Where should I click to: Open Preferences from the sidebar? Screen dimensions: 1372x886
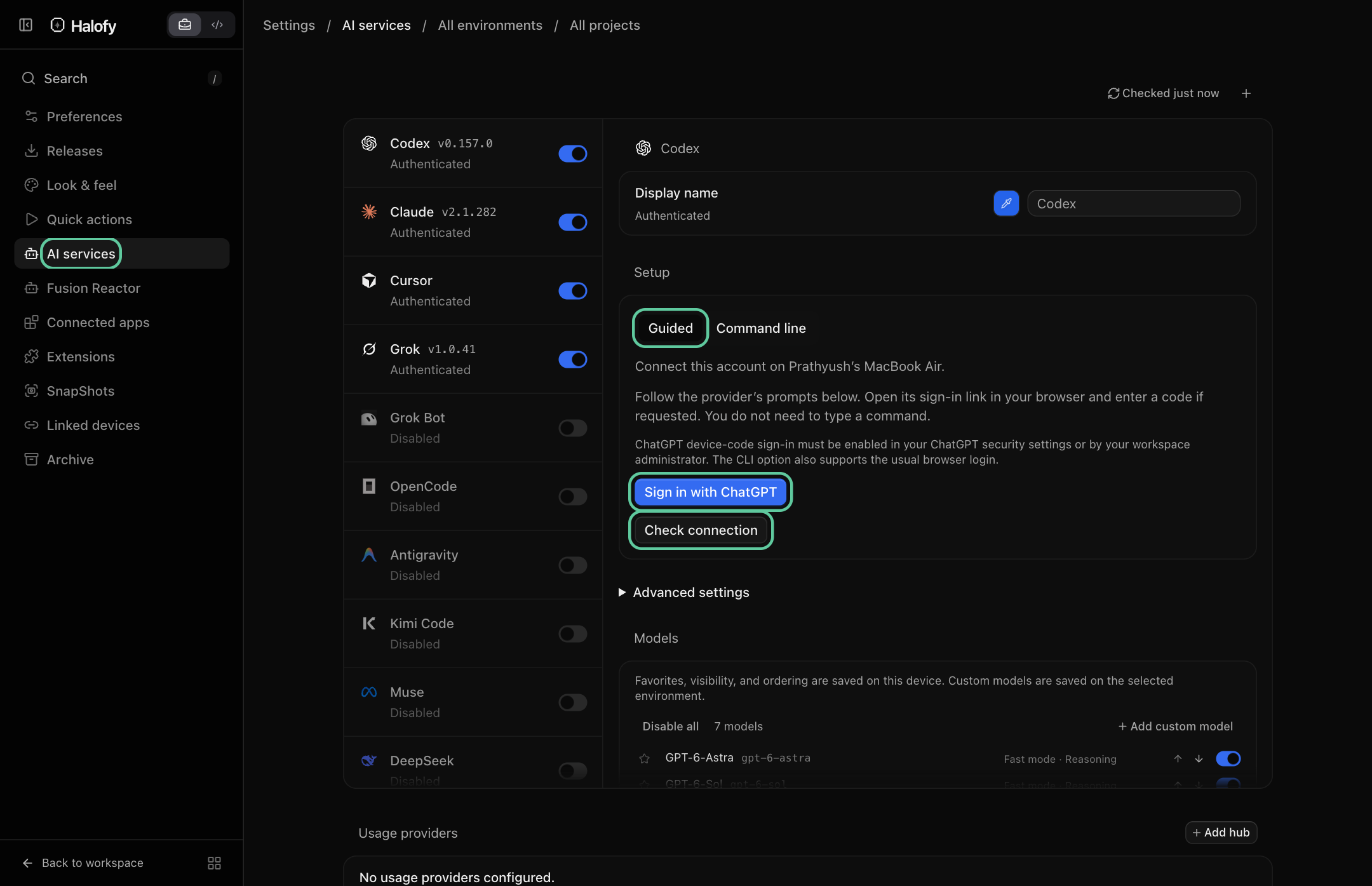click(x=122, y=116)
